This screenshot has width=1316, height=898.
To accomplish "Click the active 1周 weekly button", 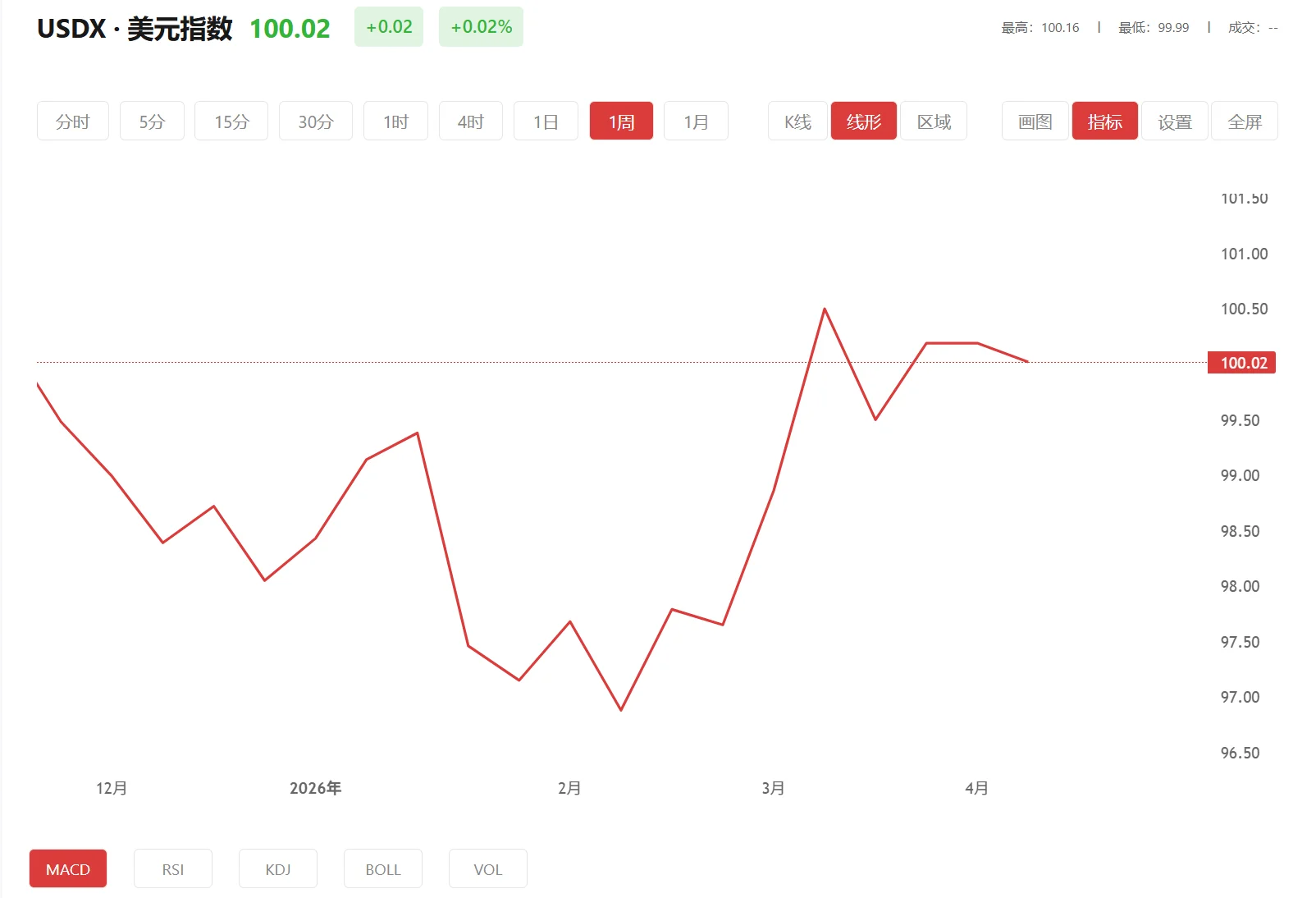I will (x=621, y=121).
